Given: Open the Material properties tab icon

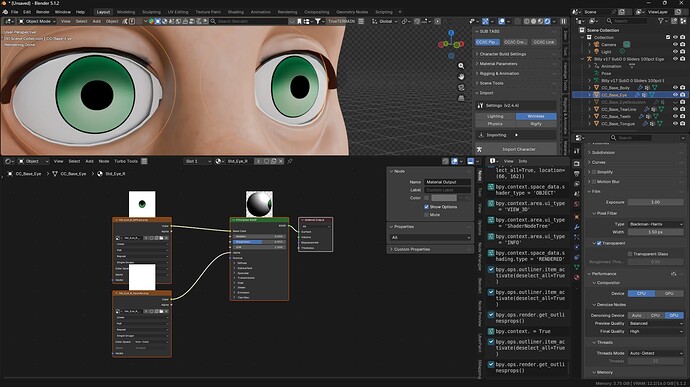Looking at the screenshot, I should (x=576, y=277).
